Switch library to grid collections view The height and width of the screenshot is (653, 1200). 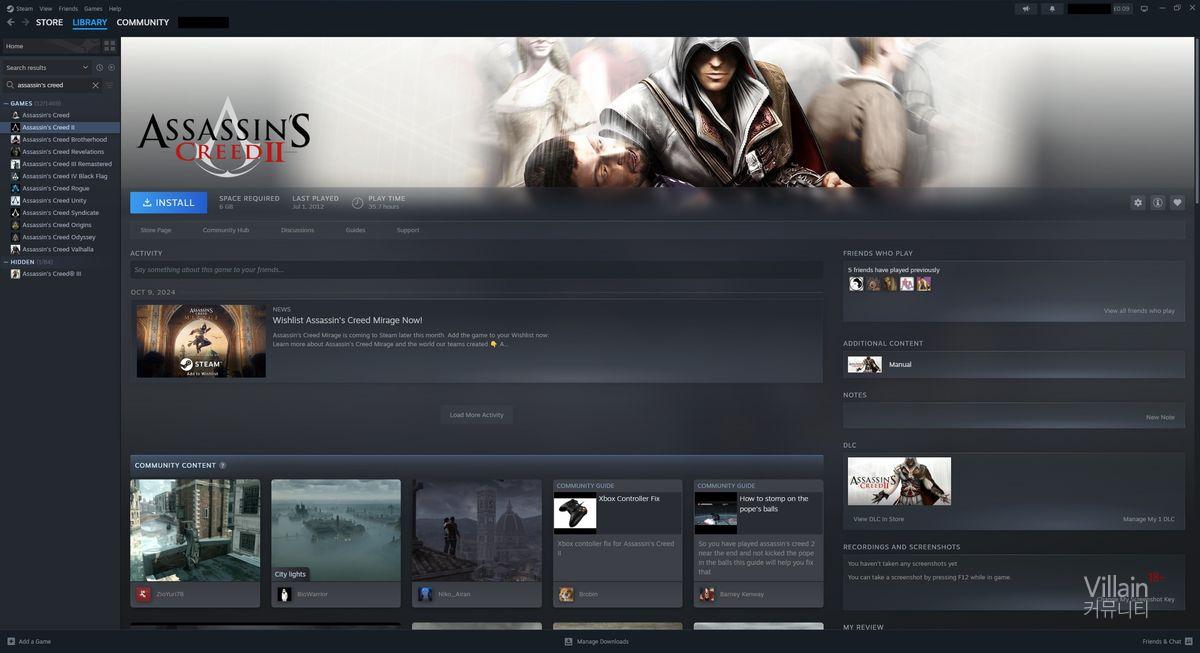coord(109,46)
